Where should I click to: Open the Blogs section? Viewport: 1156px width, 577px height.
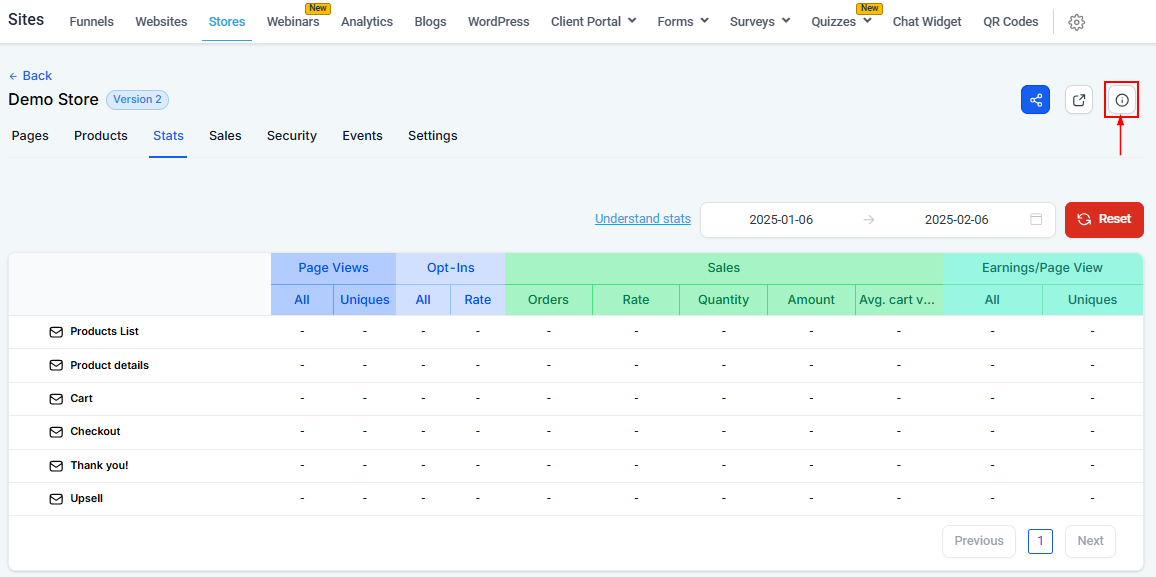431,21
